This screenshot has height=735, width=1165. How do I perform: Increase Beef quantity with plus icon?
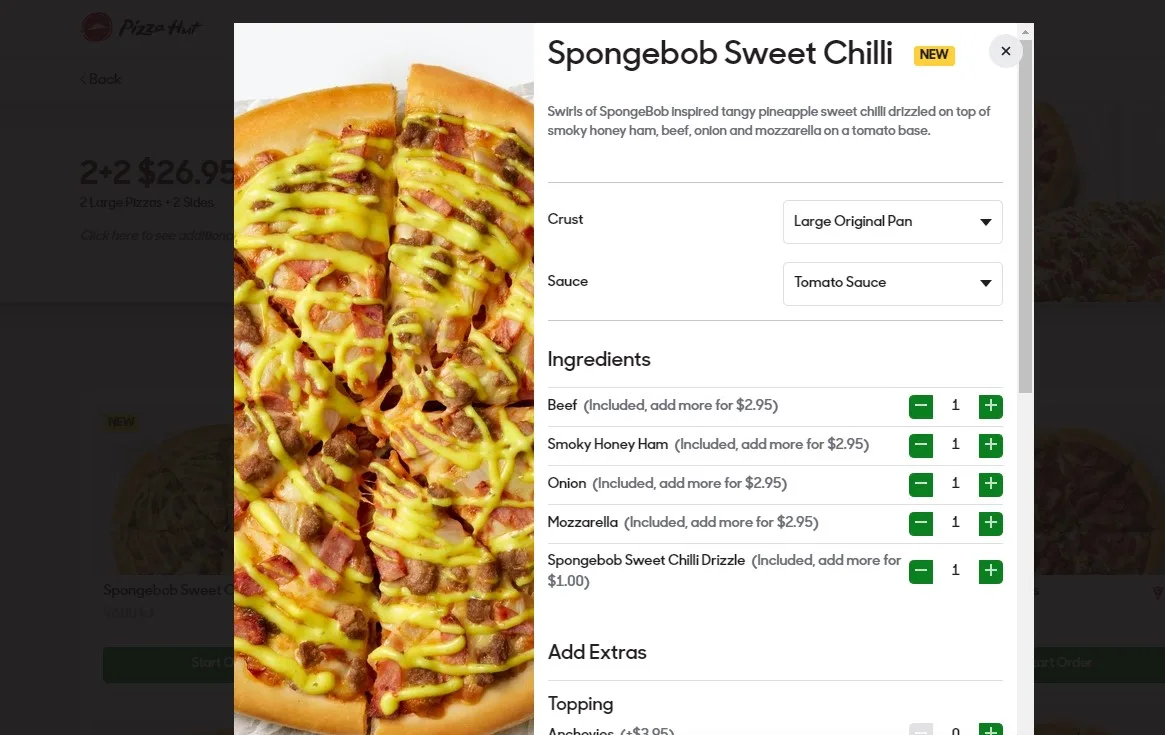(990, 406)
